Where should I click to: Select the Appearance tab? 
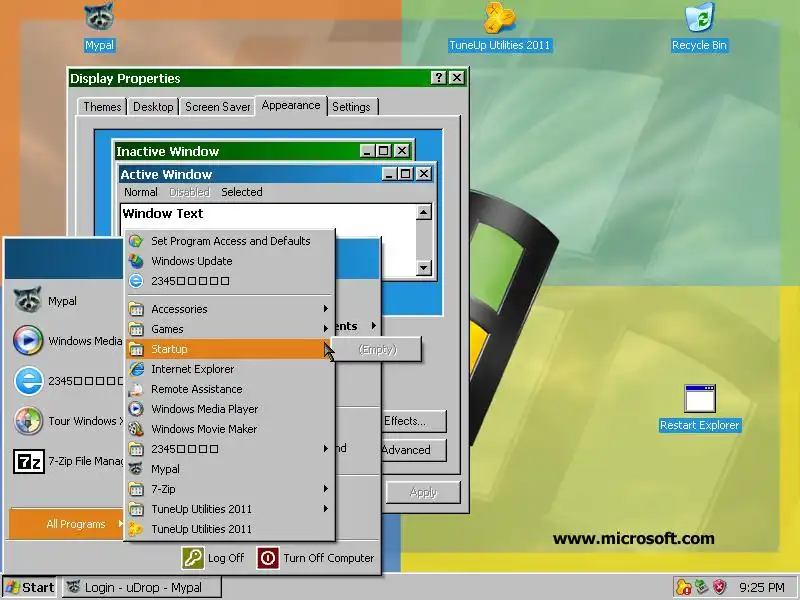pyautogui.click(x=291, y=106)
